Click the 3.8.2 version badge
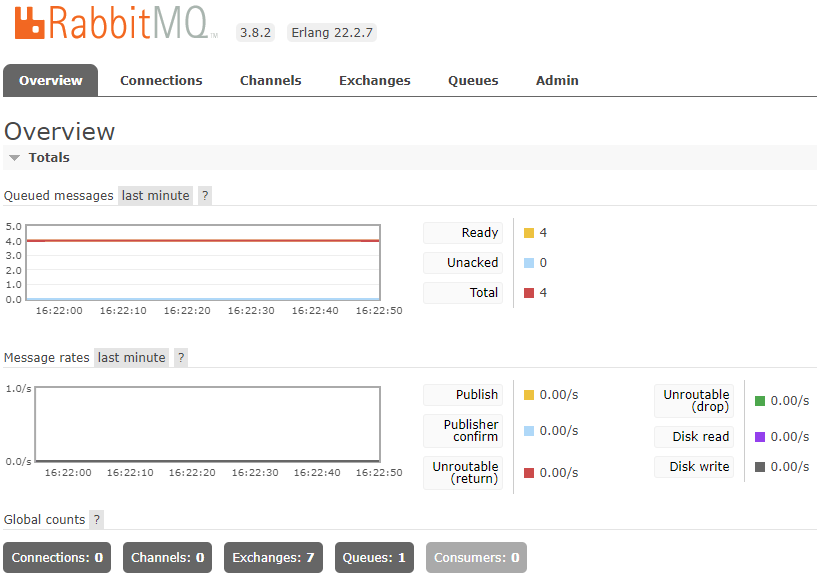The width and height of the screenshot is (817, 579). click(255, 32)
